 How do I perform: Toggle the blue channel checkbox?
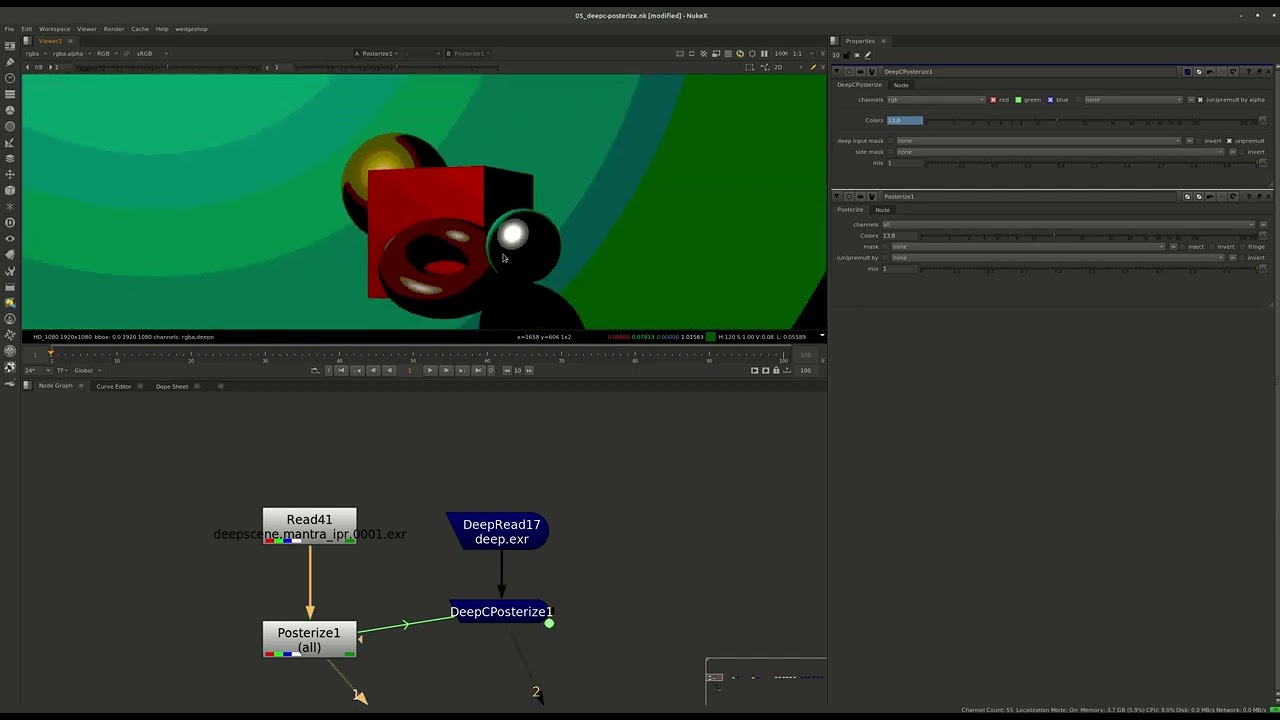(x=1050, y=100)
